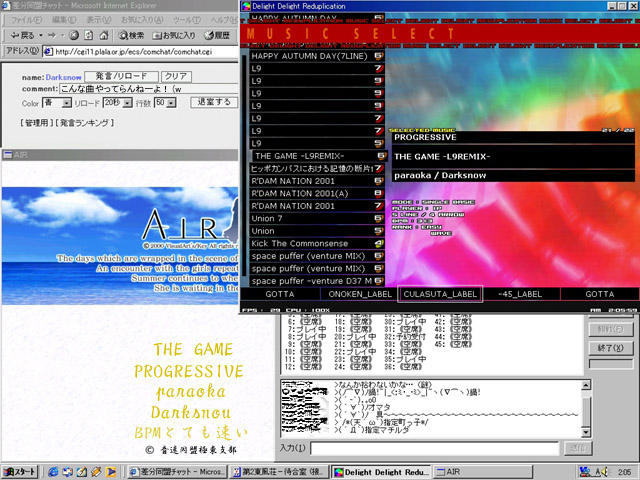Open the Favorites (お気に入り) toolbar button
Viewport: 640px width, 480px height.
(x=172, y=35)
